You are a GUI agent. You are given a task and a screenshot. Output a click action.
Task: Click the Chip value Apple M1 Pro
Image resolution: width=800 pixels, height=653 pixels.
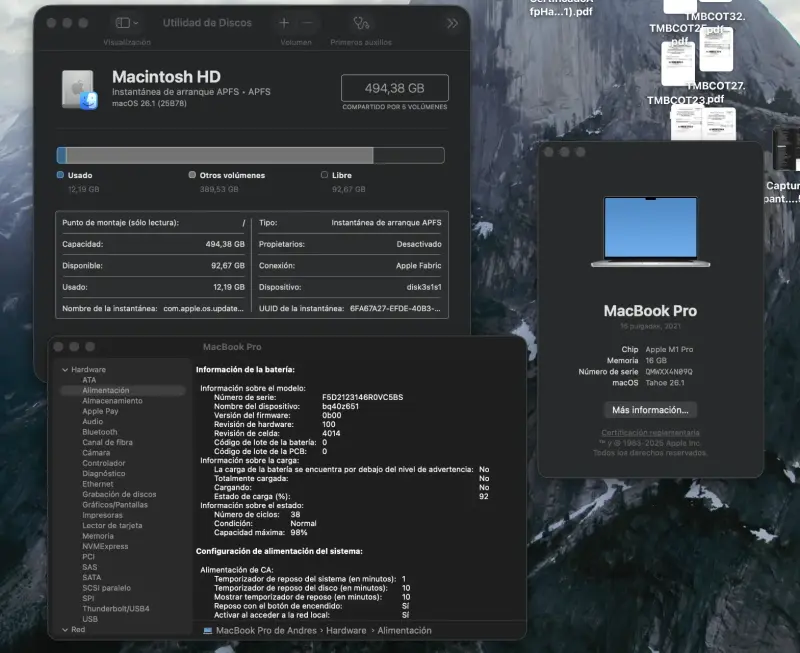(x=669, y=349)
